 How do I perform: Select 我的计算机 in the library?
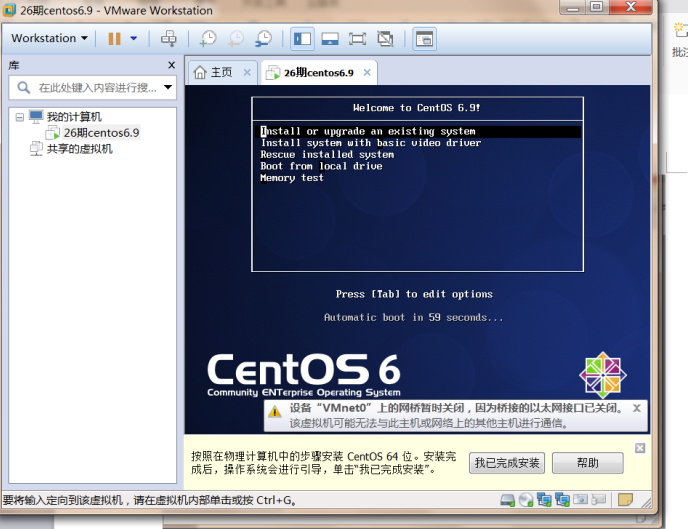click(x=74, y=117)
